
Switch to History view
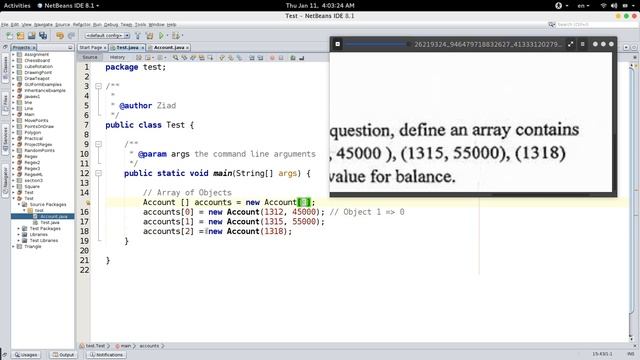coord(117,58)
